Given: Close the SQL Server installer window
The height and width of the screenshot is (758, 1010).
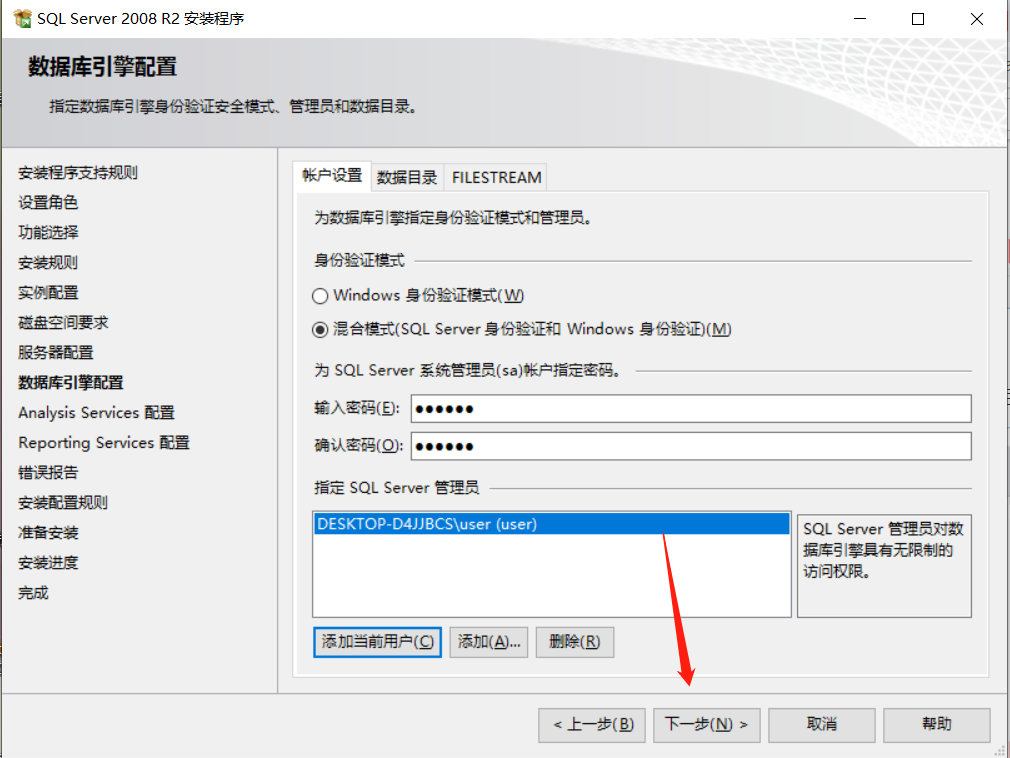Looking at the screenshot, I should [x=977, y=19].
